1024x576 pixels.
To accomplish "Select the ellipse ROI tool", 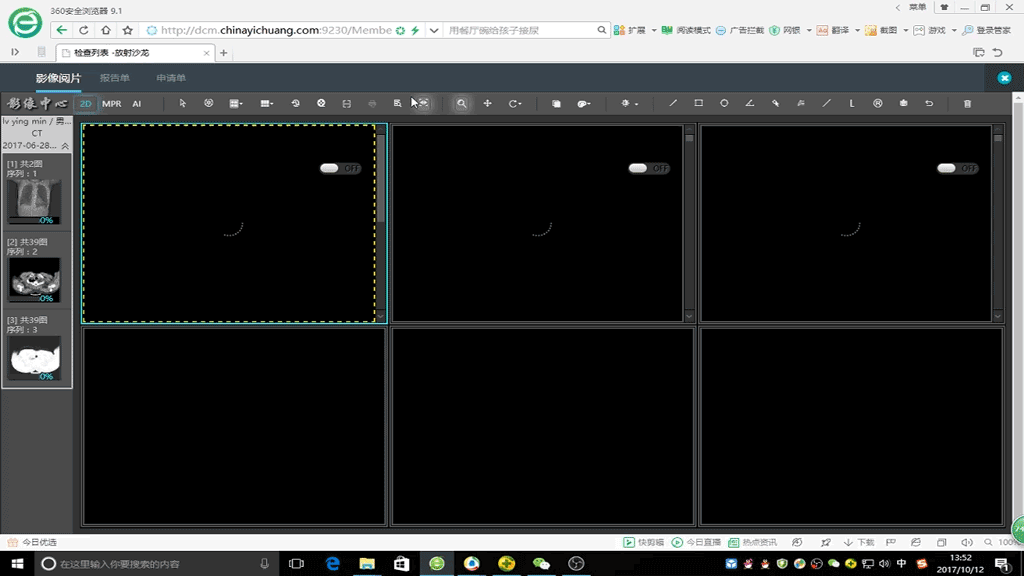I will [x=724, y=103].
